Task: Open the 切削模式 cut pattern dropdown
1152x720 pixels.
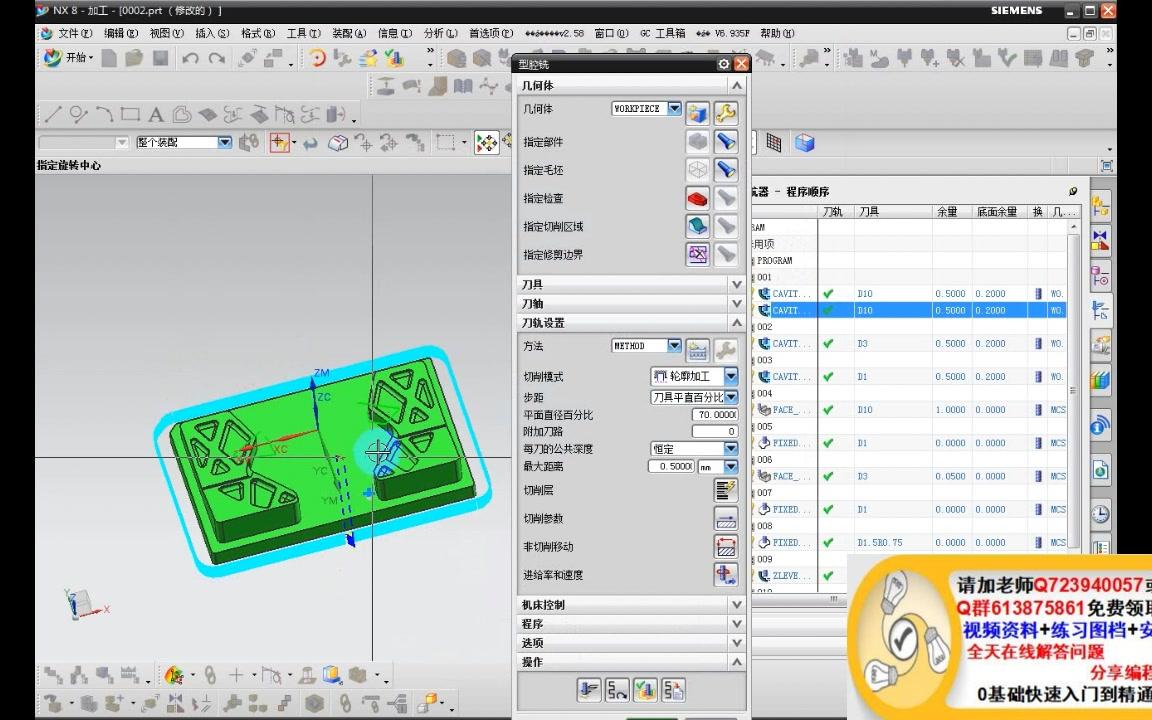Action: [x=730, y=376]
